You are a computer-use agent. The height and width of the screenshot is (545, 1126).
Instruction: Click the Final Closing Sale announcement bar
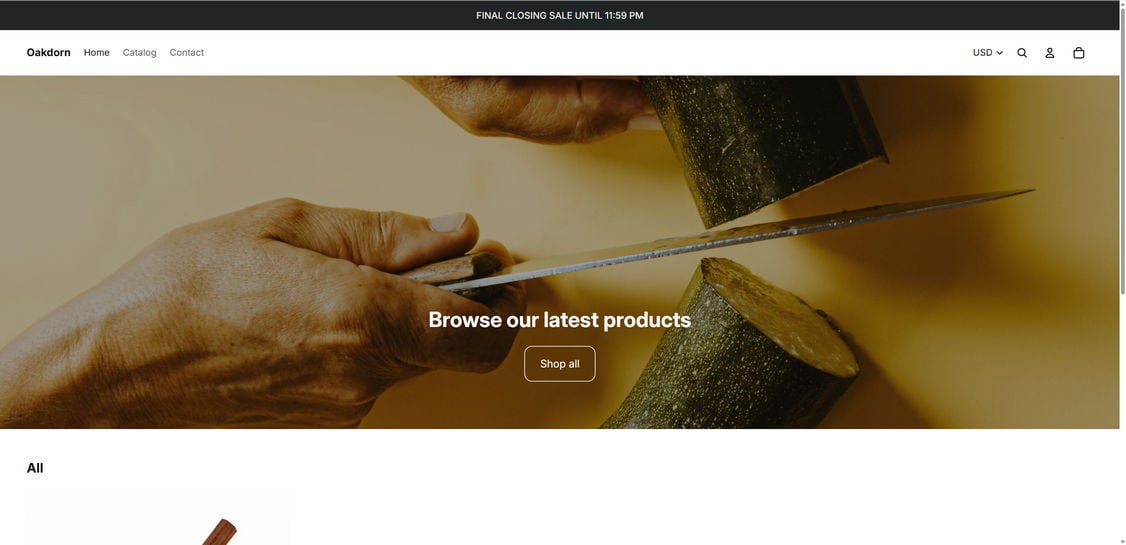point(559,15)
